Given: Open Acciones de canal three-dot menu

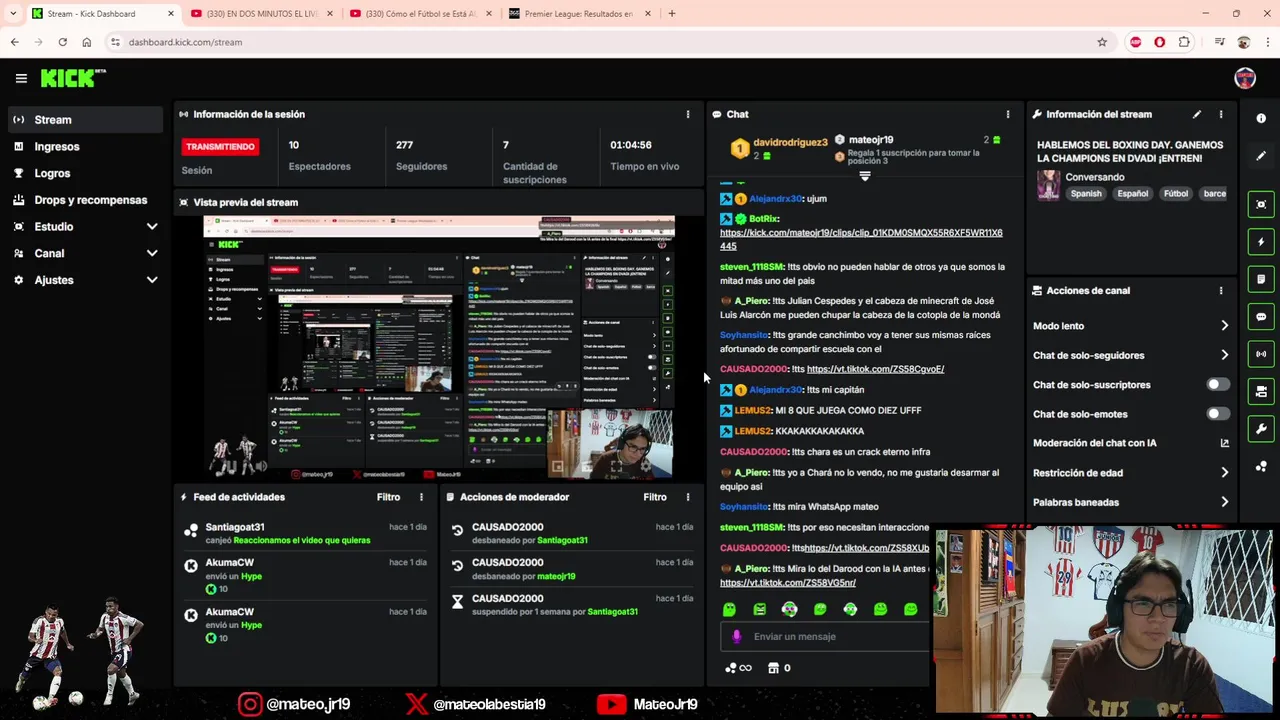Looking at the screenshot, I should click(x=1221, y=290).
